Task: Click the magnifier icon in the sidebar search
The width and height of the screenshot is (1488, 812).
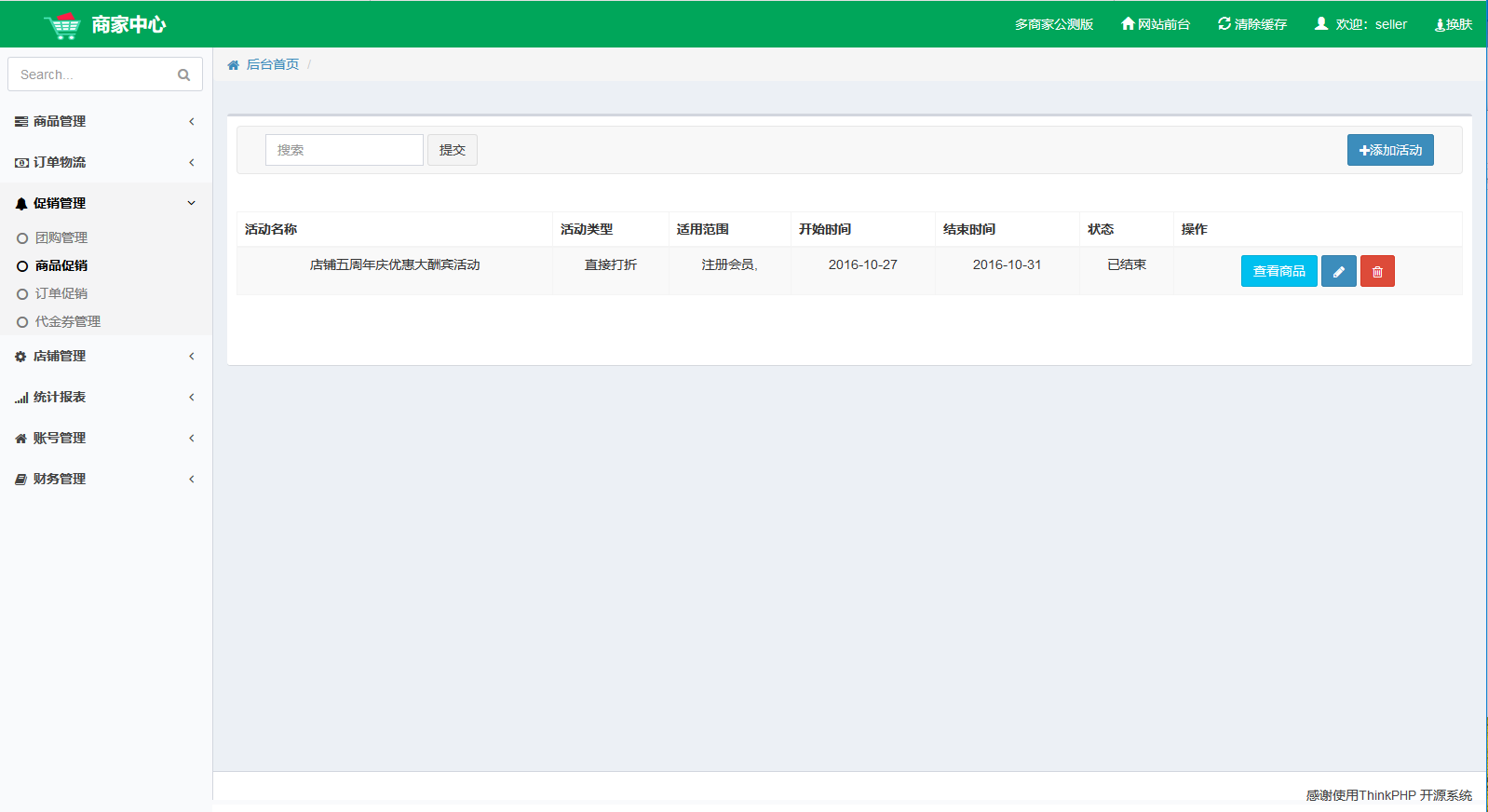Action: 183,74
